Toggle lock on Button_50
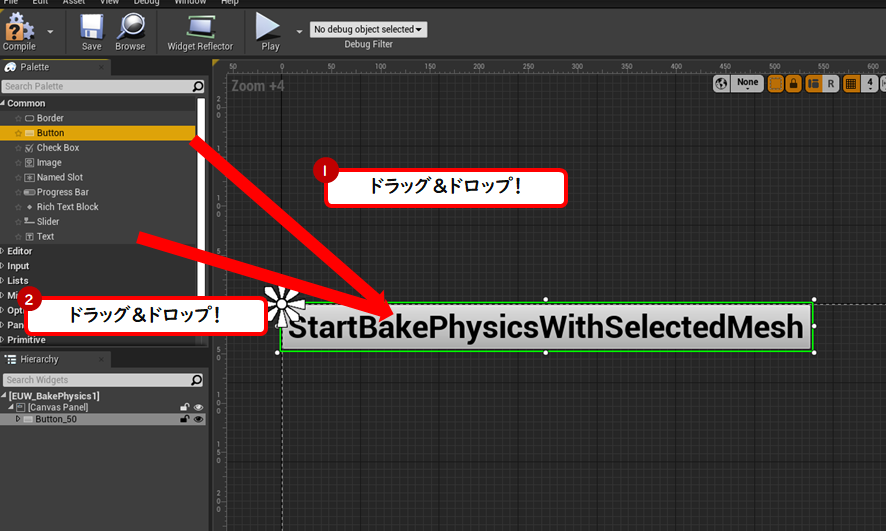 [x=184, y=419]
